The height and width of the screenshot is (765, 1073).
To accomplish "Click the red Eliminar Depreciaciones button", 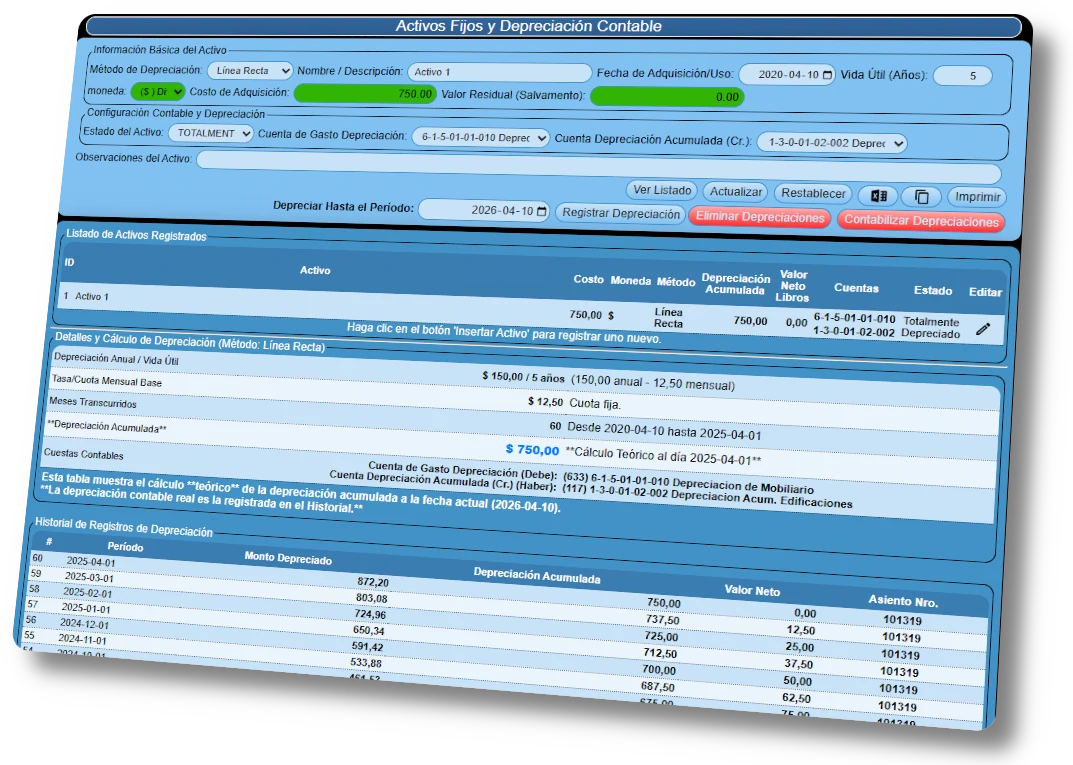I will tap(759, 217).
